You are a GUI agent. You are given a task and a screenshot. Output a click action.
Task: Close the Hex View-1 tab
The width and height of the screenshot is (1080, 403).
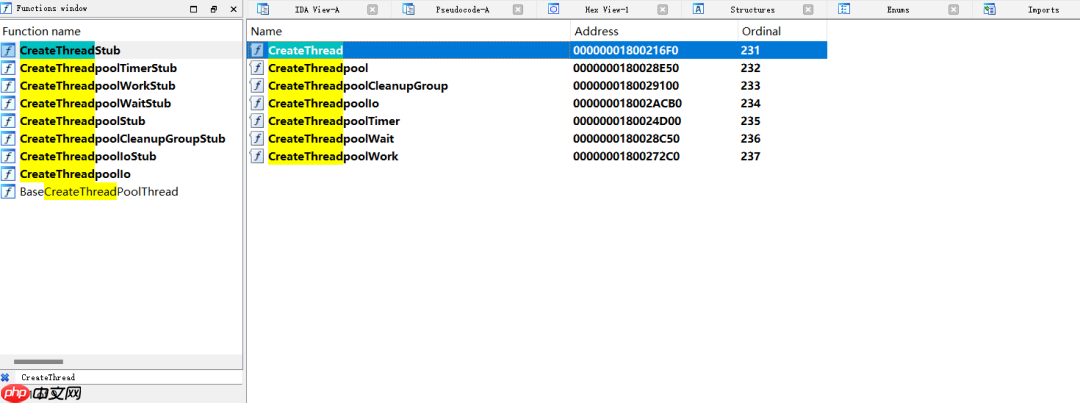[x=663, y=10]
